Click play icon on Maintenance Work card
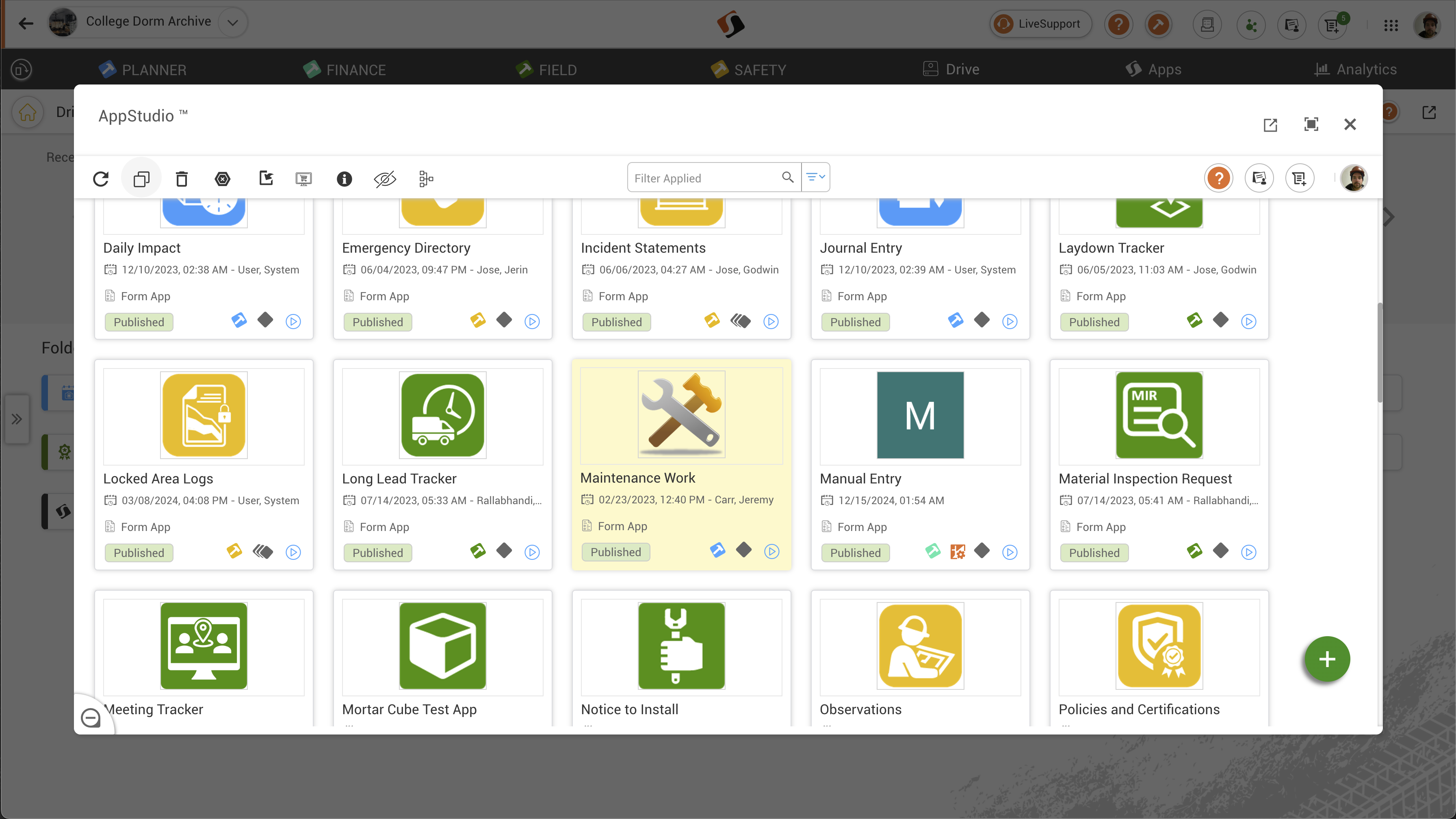The image size is (1456, 819). tap(771, 552)
